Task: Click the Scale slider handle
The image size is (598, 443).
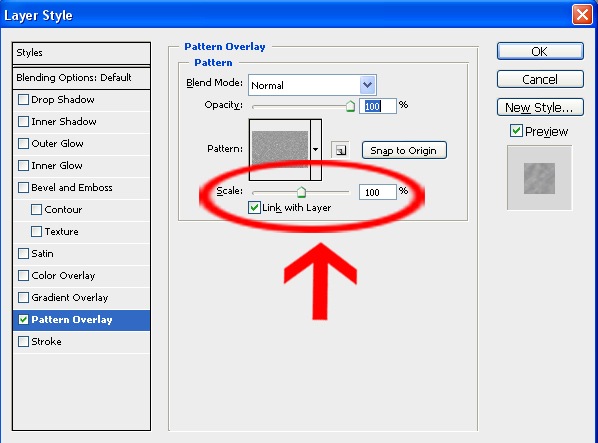Action: click(301, 192)
